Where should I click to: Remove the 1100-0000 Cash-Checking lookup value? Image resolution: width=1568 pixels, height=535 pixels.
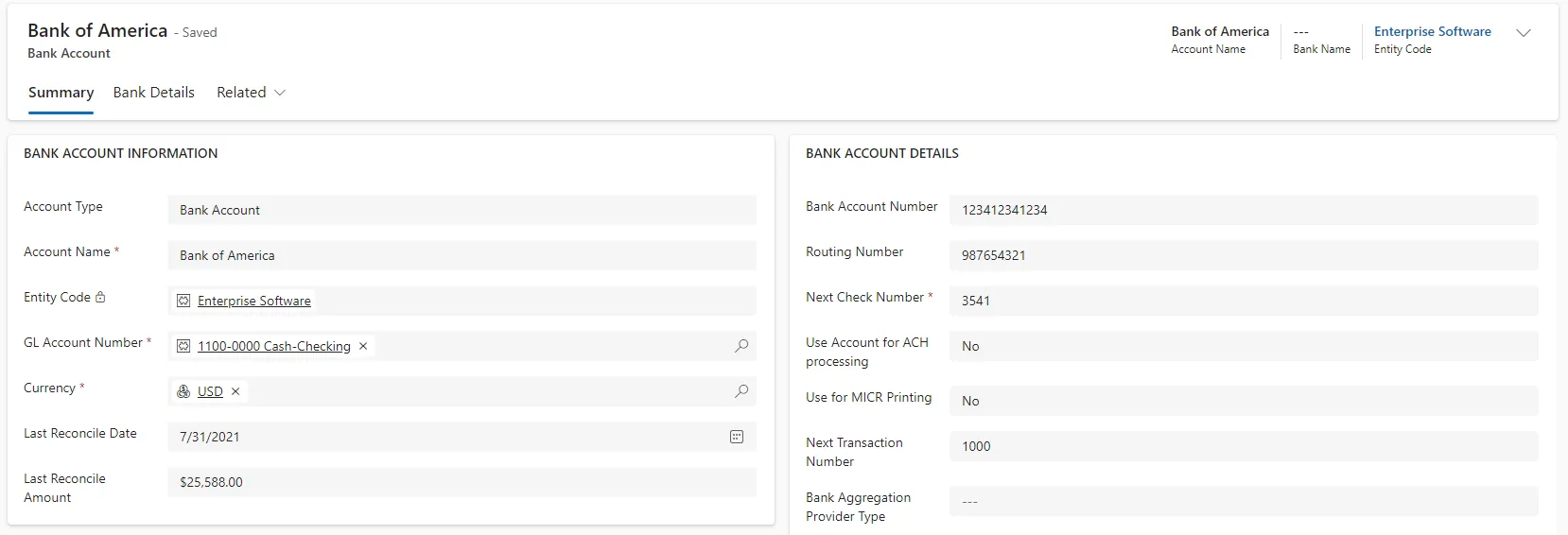click(x=363, y=346)
